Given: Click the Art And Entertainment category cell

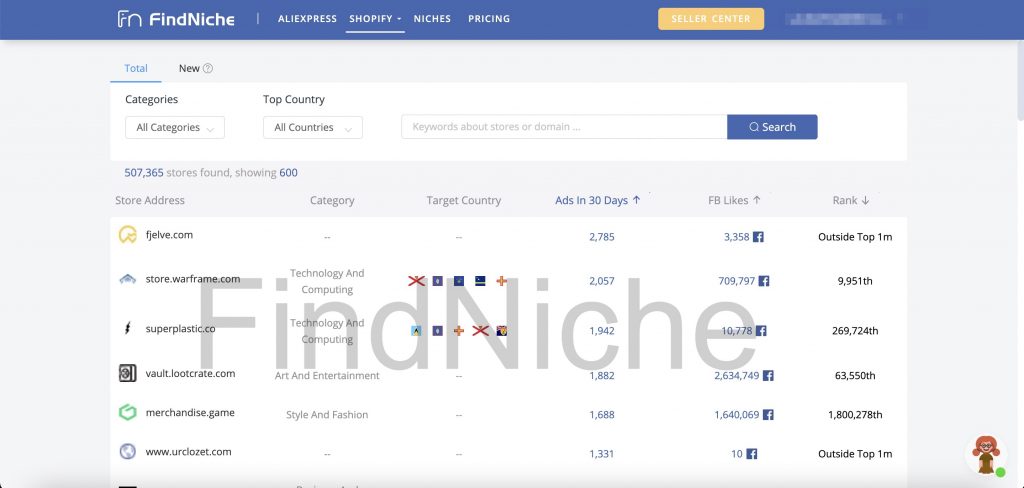Looking at the screenshot, I should (327, 376).
